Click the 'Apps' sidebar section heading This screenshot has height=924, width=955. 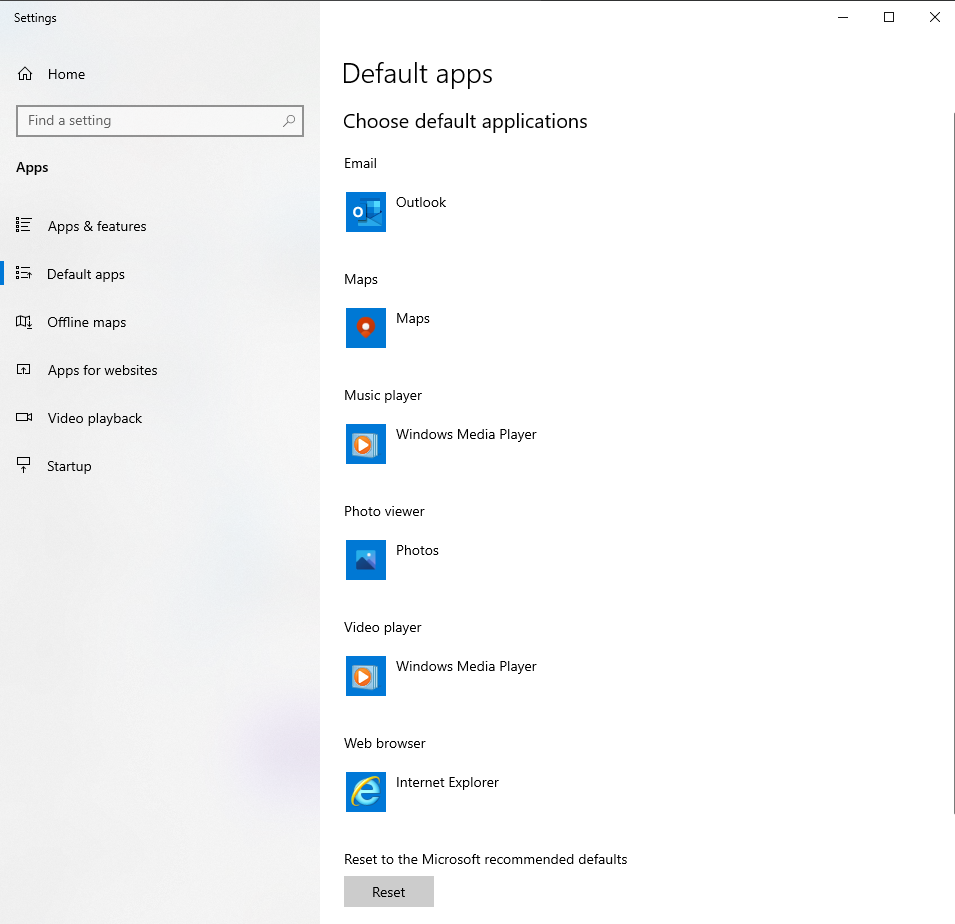pos(32,168)
